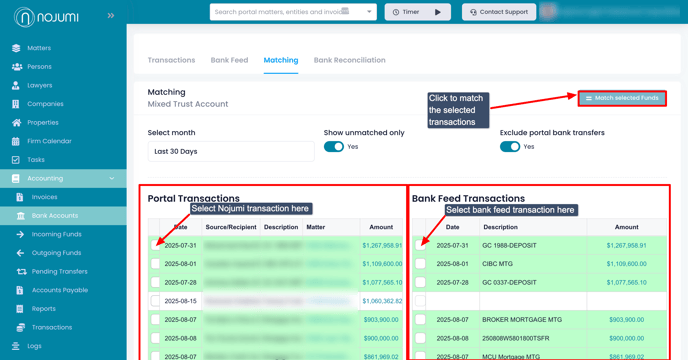Image resolution: width=688 pixels, height=360 pixels.
Task: Click the Nojumi logo
Action: (x=46, y=17)
